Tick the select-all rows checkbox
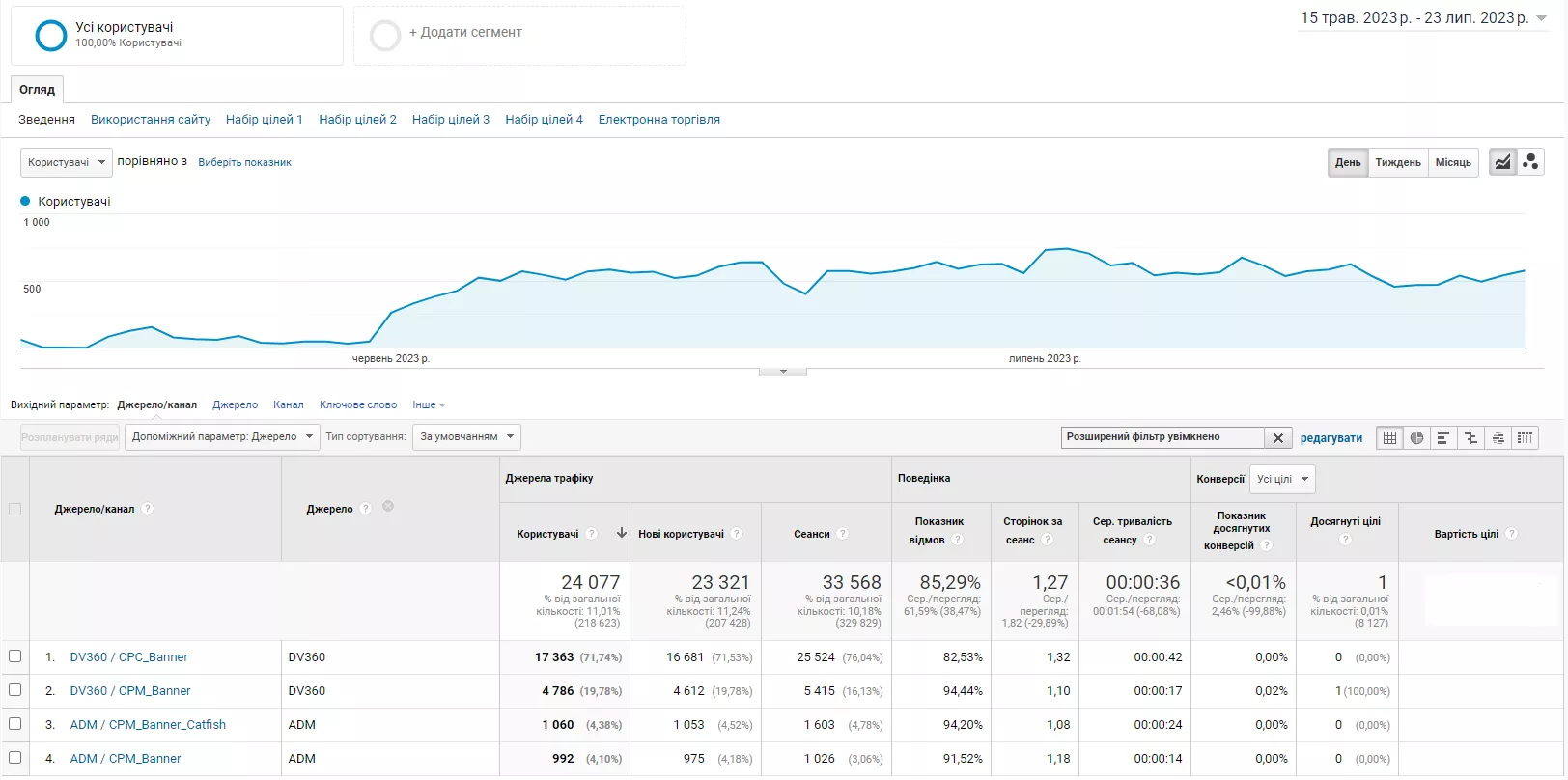Image resolution: width=1568 pixels, height=780 pixels. 14,509
